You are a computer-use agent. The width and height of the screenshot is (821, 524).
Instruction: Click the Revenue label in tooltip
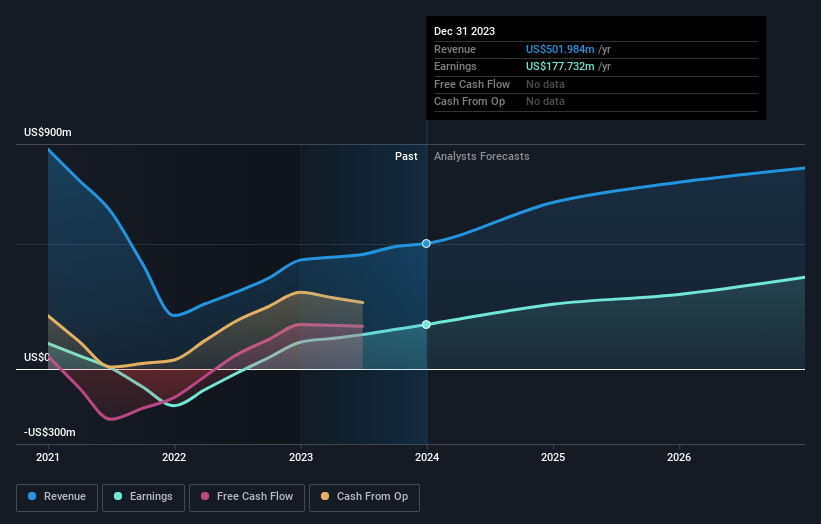point(455,49)
